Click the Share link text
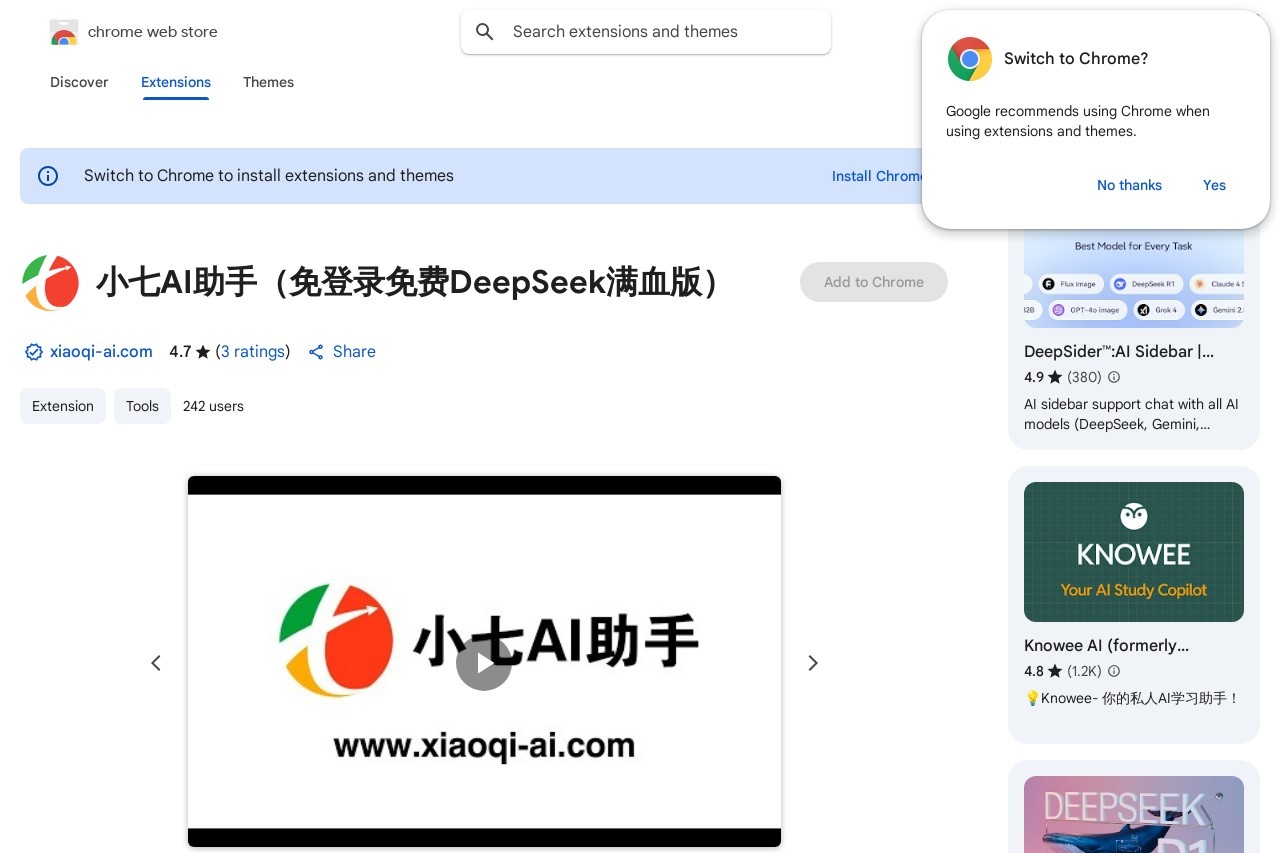 pos(354,352)
